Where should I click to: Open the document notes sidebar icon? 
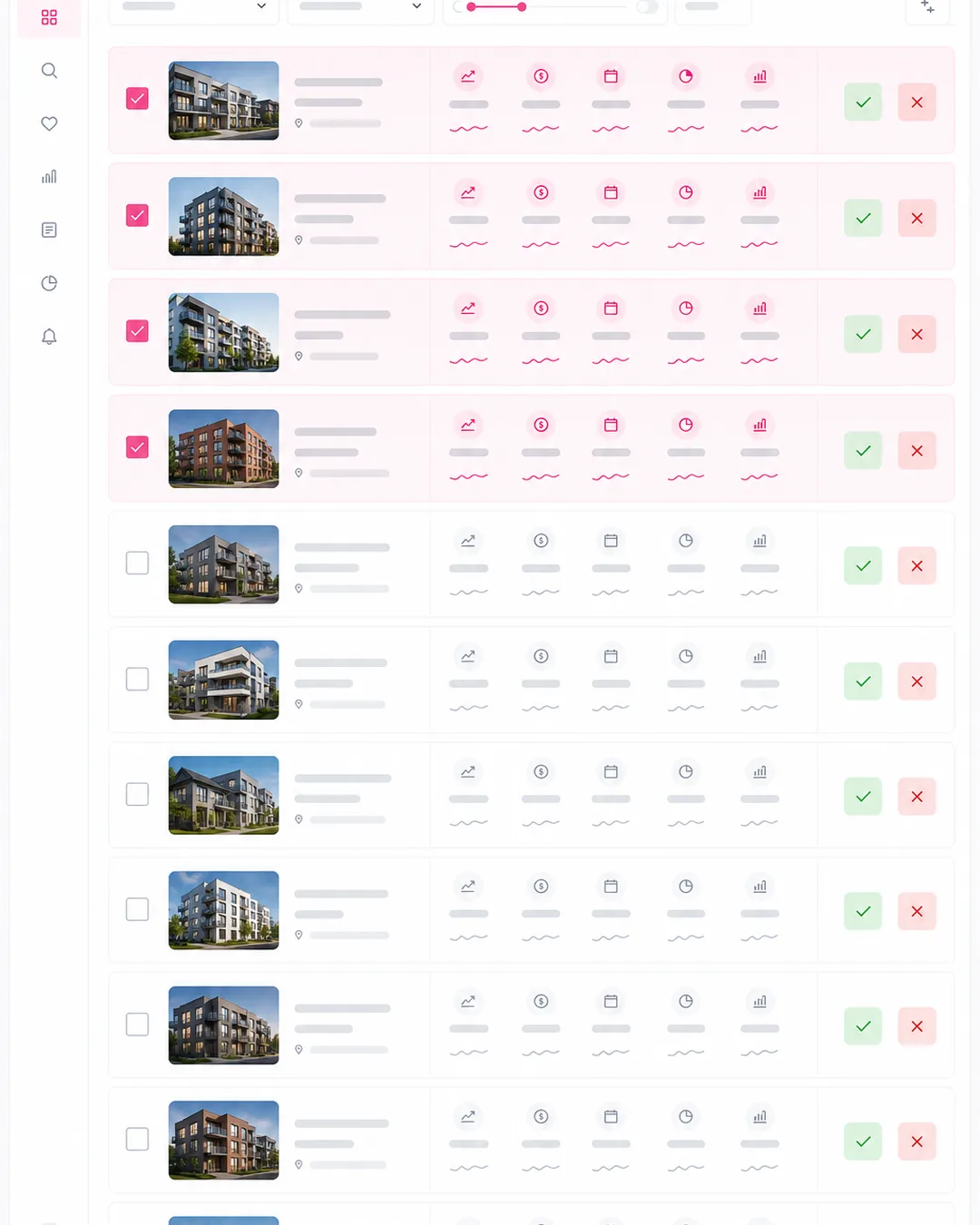point(49,230)
